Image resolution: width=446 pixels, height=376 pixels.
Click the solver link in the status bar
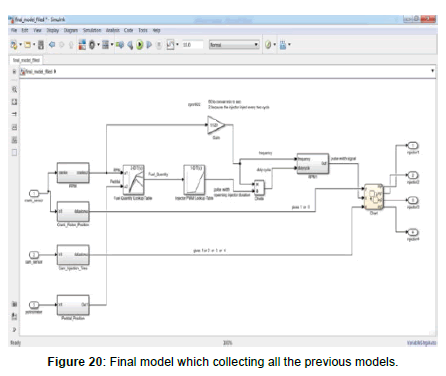(421, 343)
